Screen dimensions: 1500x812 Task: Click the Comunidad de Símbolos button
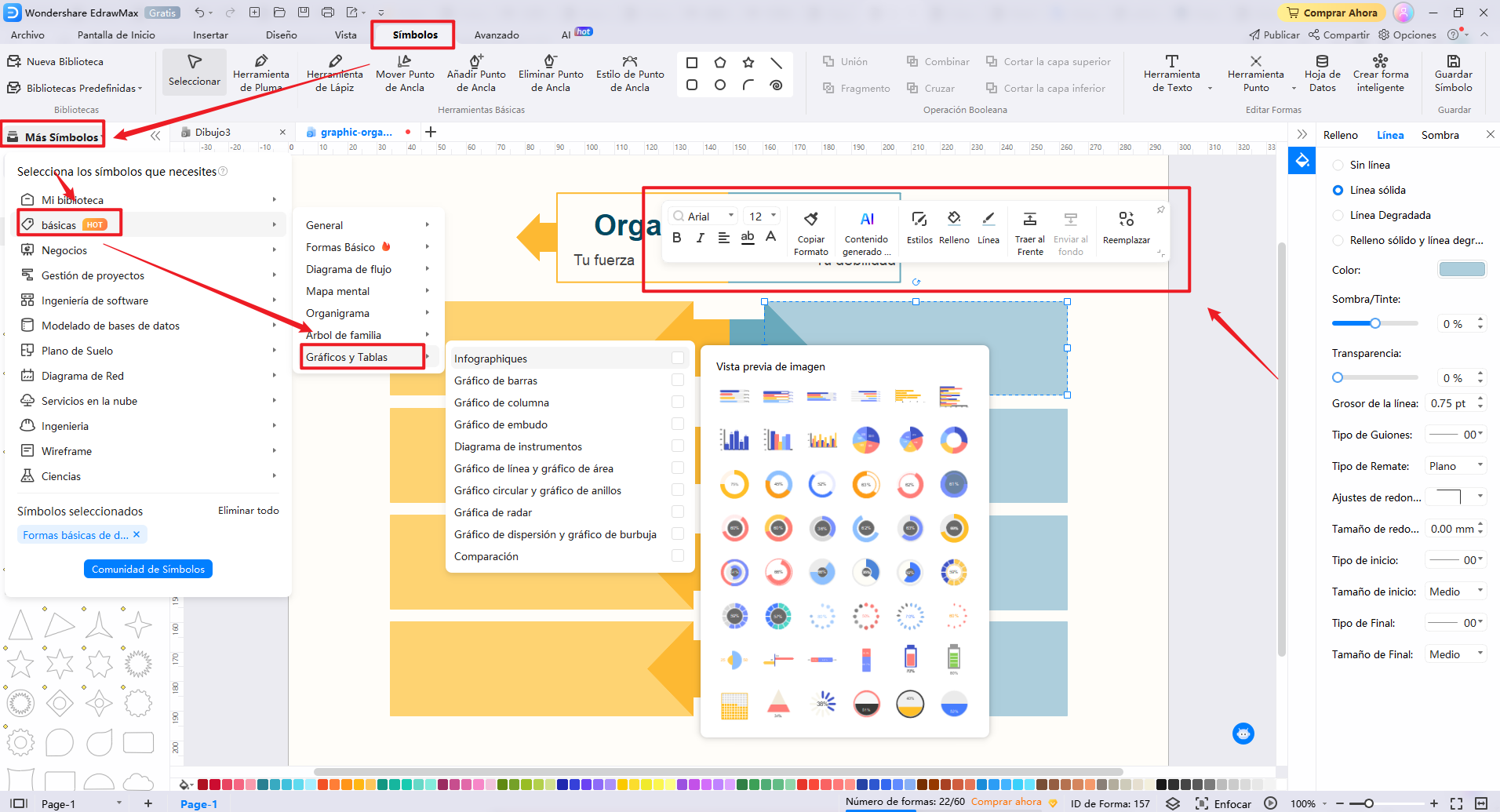(147, 568)
